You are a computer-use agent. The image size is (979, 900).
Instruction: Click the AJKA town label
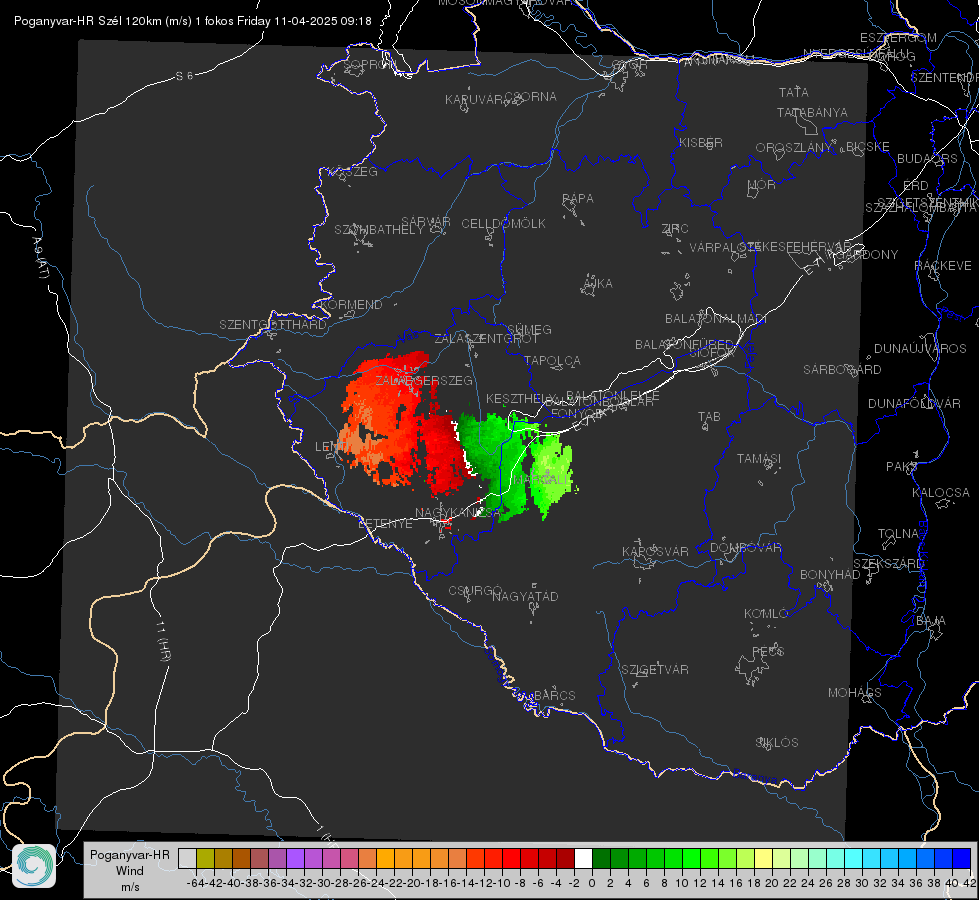(x=598, y=284)
